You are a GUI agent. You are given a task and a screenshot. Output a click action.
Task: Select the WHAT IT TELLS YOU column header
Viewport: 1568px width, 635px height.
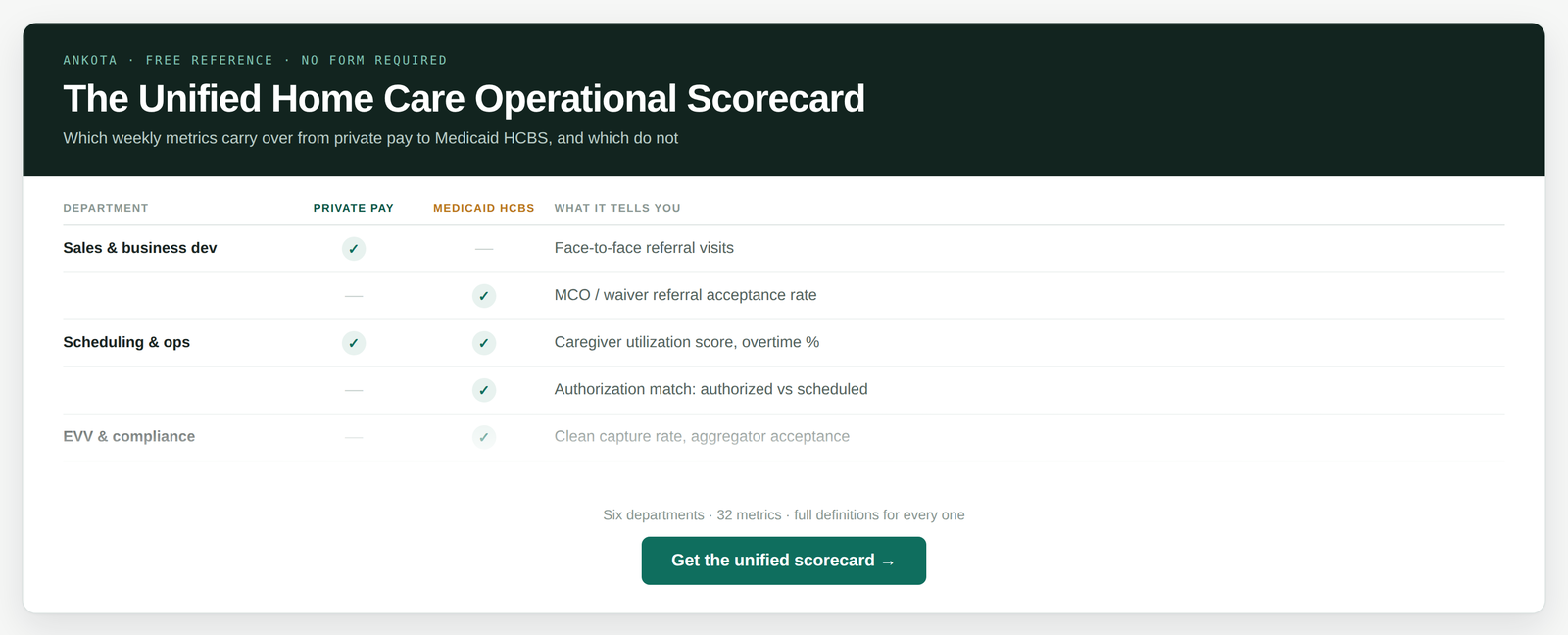coord(617,208)
